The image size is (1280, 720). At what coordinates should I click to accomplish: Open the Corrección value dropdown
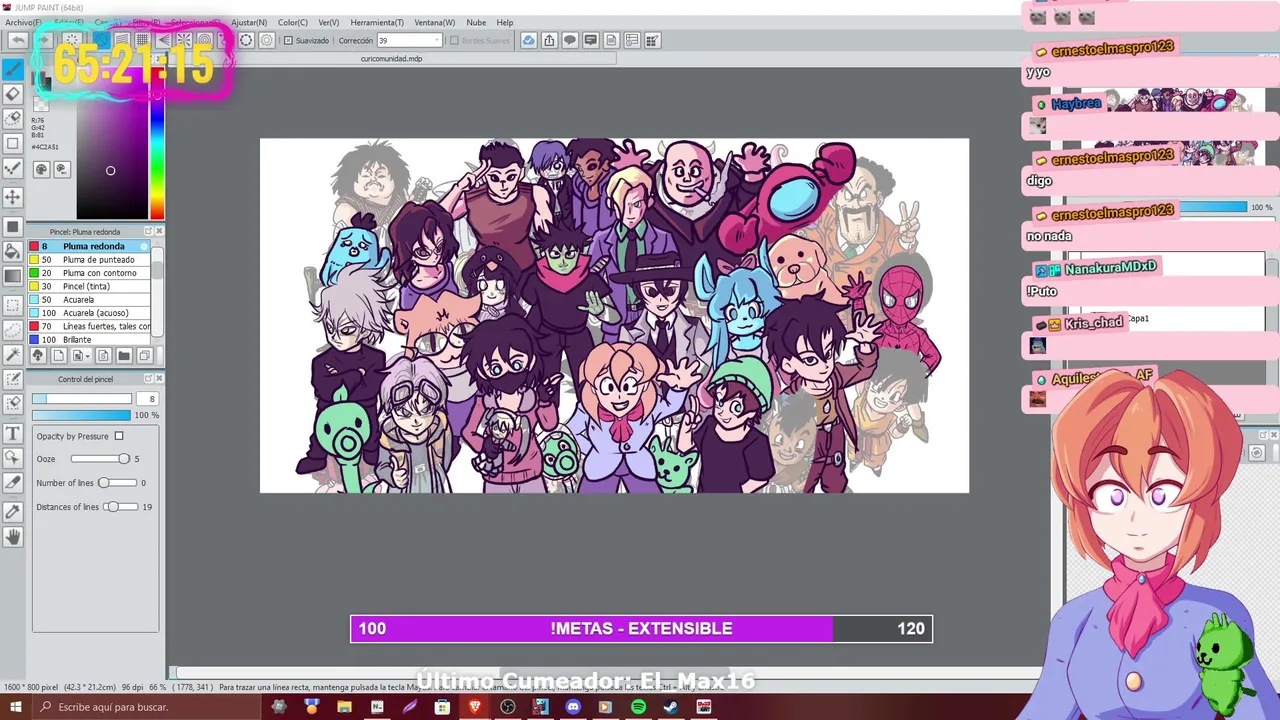436,40
